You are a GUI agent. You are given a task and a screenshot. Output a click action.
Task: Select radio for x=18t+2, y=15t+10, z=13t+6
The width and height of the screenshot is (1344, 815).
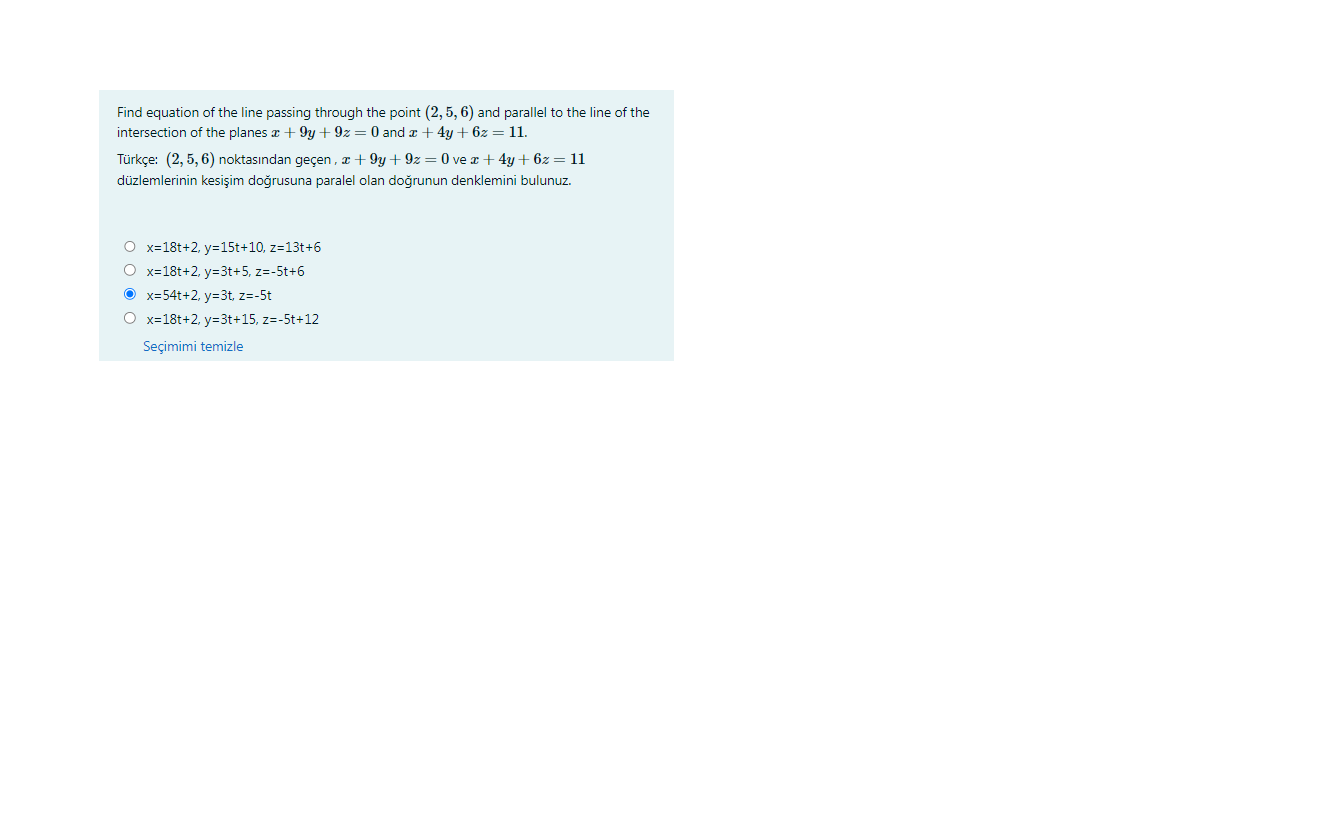coord(130,247)
